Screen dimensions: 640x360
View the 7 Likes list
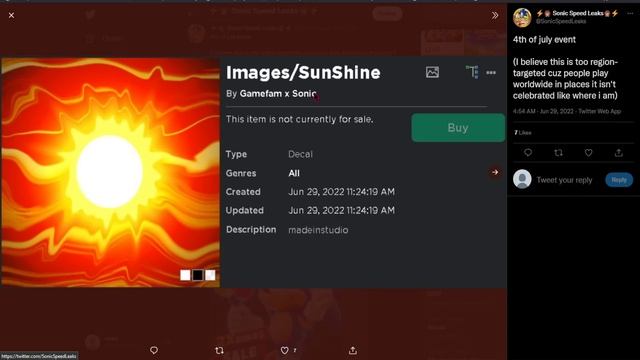[x=523, y=133]
